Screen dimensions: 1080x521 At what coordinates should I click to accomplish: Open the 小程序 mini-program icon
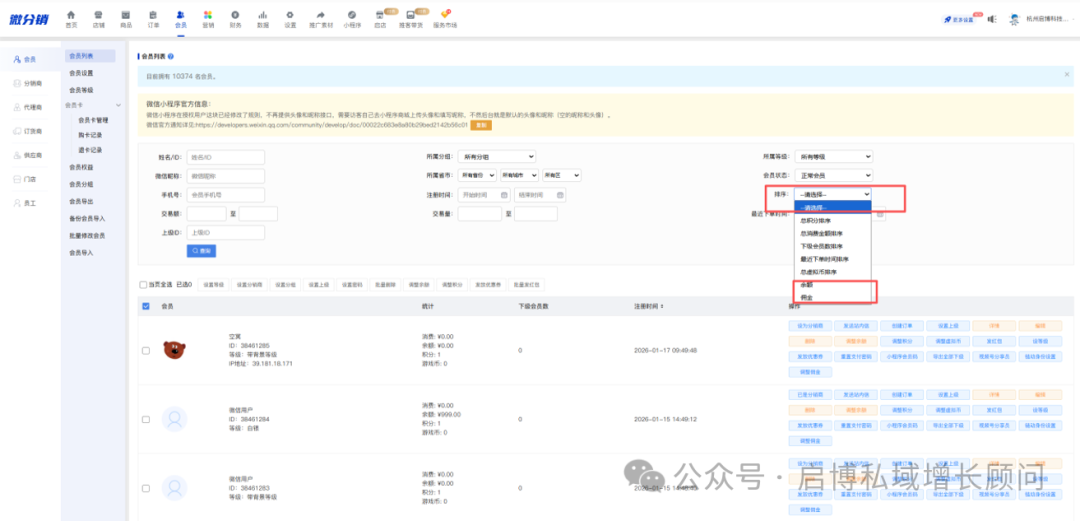[x=352, y=15]
